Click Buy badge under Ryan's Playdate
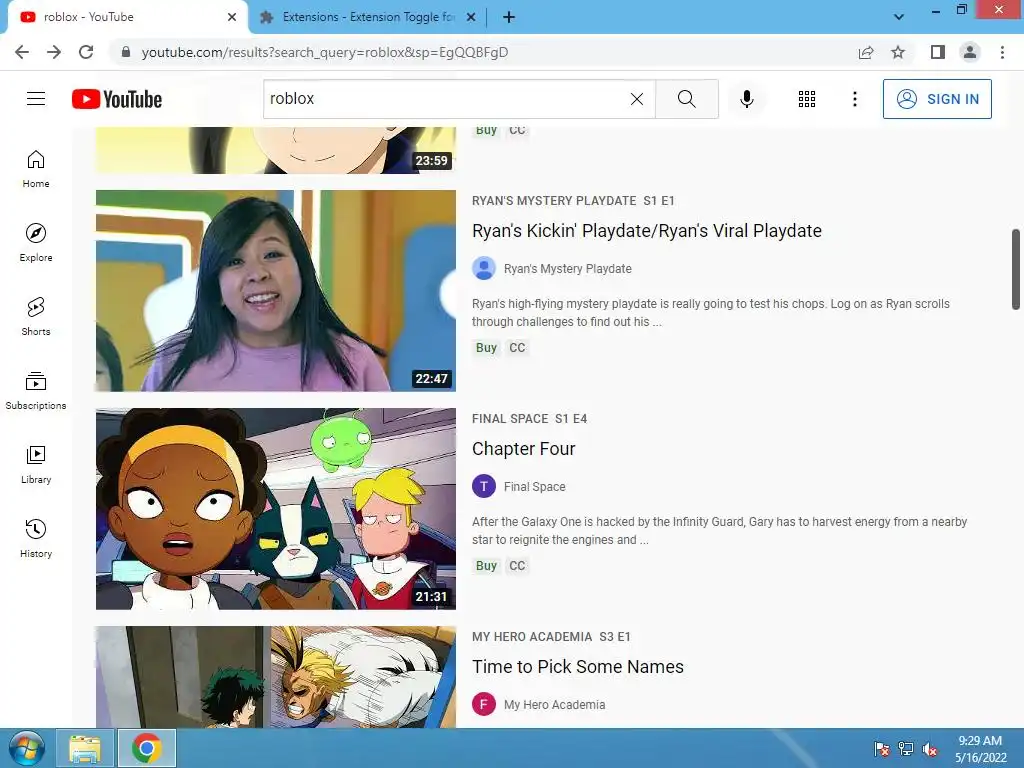1024x768 pixels. (x=486, y=347)
